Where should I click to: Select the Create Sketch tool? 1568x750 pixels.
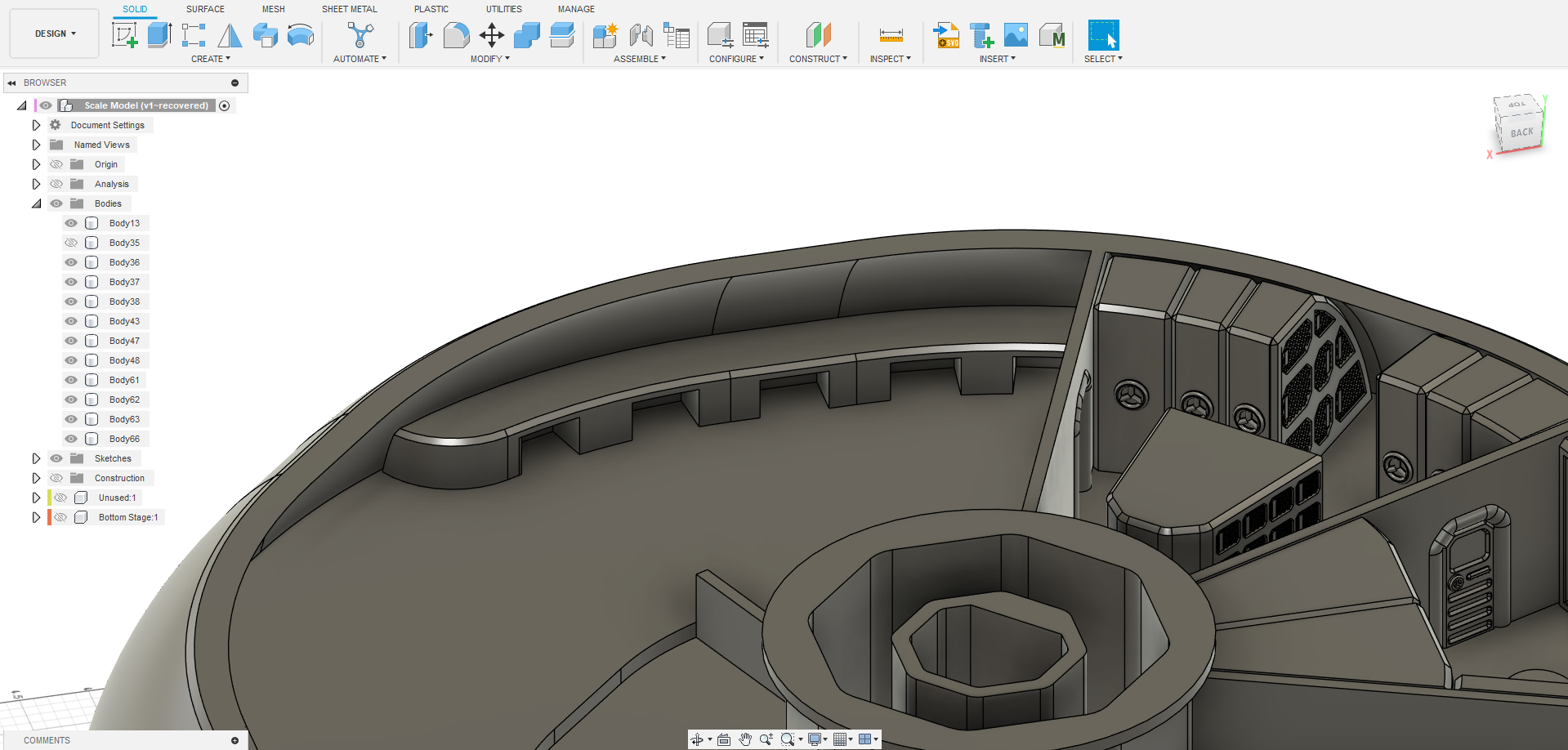pos(125,35)
